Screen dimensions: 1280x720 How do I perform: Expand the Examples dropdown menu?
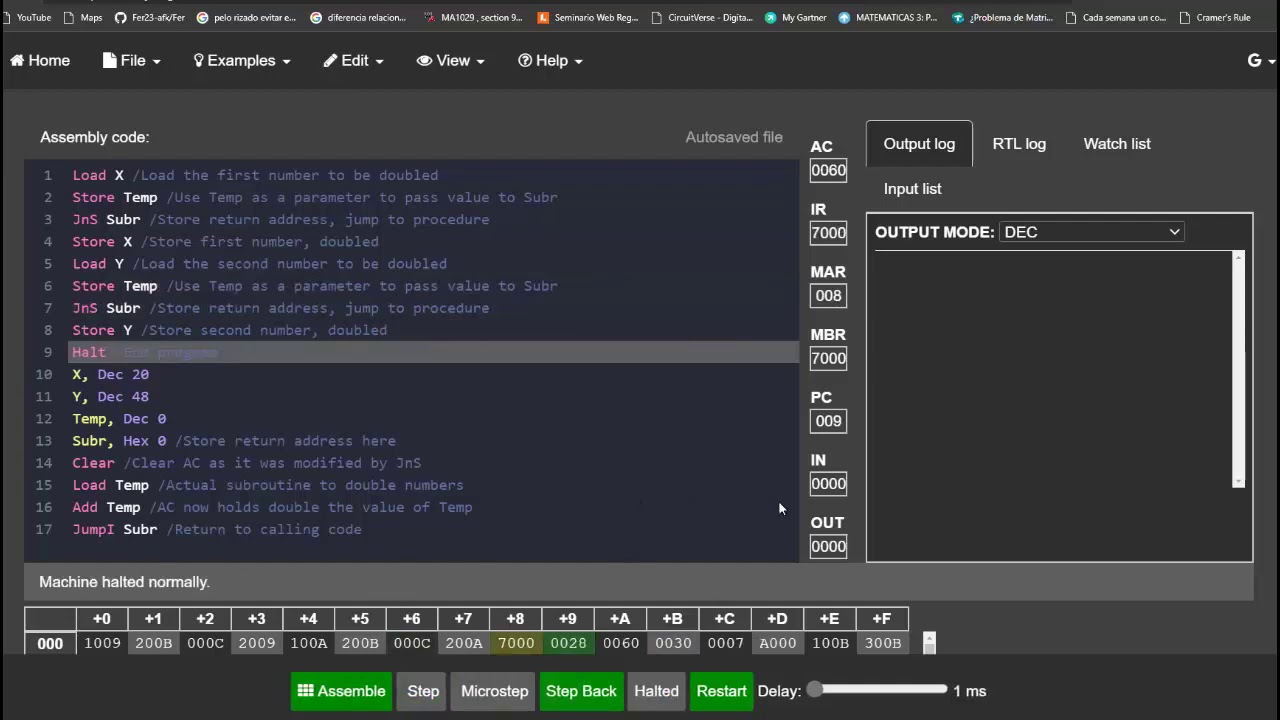(242, 61)
